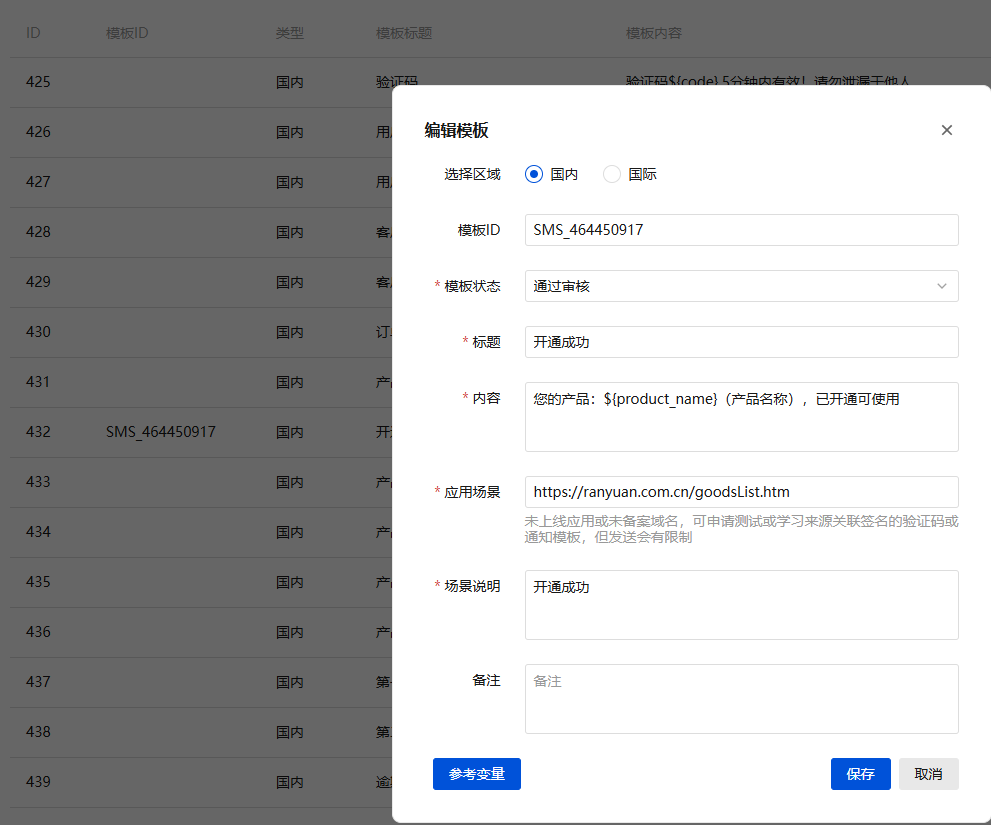Click the 模板标题 column header
The height and width of the screenshot is (825, 991).
point(404,33)
